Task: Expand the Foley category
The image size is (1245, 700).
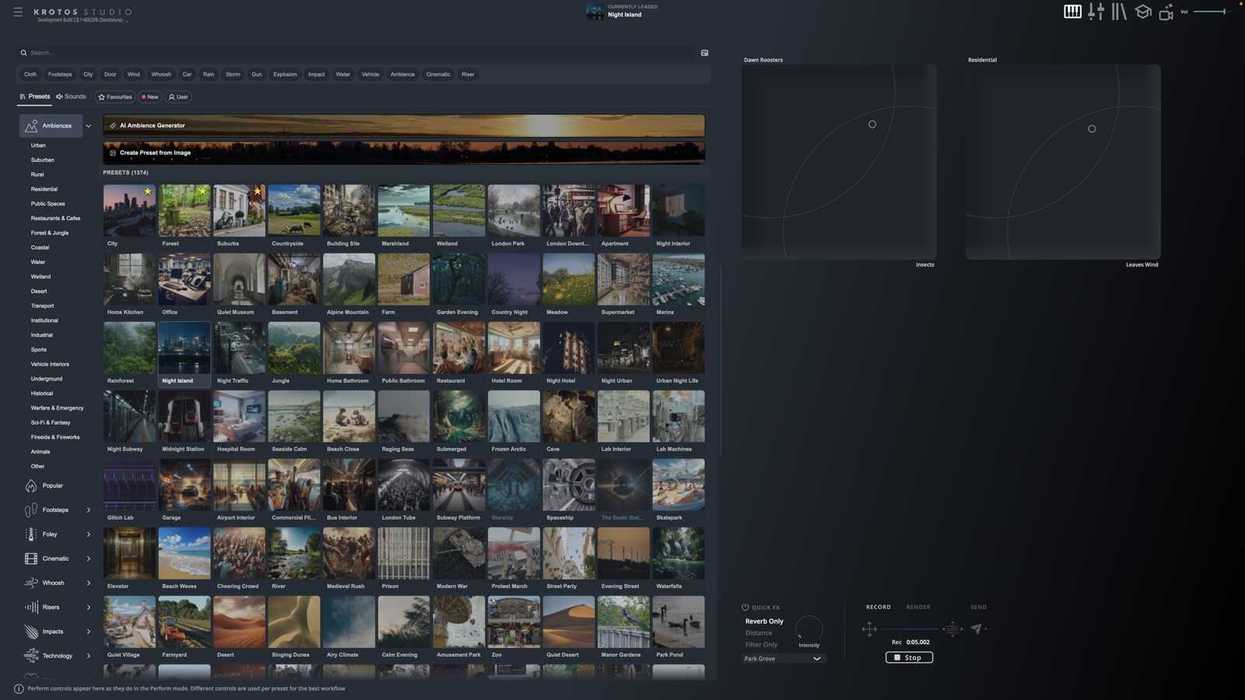Action: coord(88,535)
